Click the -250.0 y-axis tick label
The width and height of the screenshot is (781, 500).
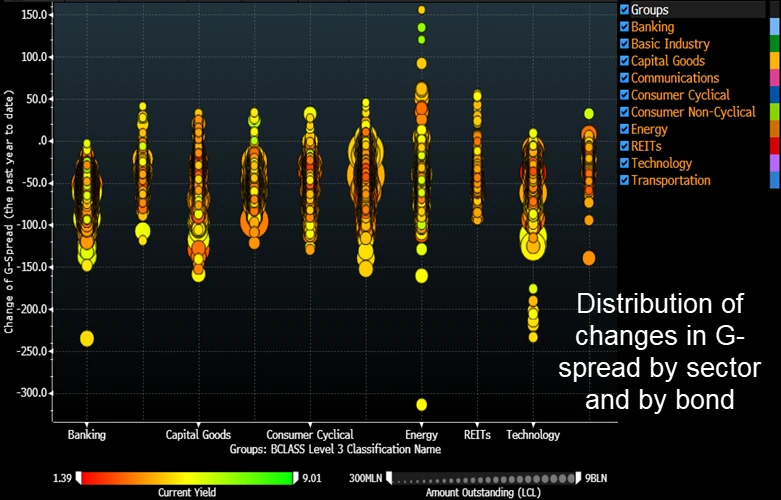pos(32,351)
